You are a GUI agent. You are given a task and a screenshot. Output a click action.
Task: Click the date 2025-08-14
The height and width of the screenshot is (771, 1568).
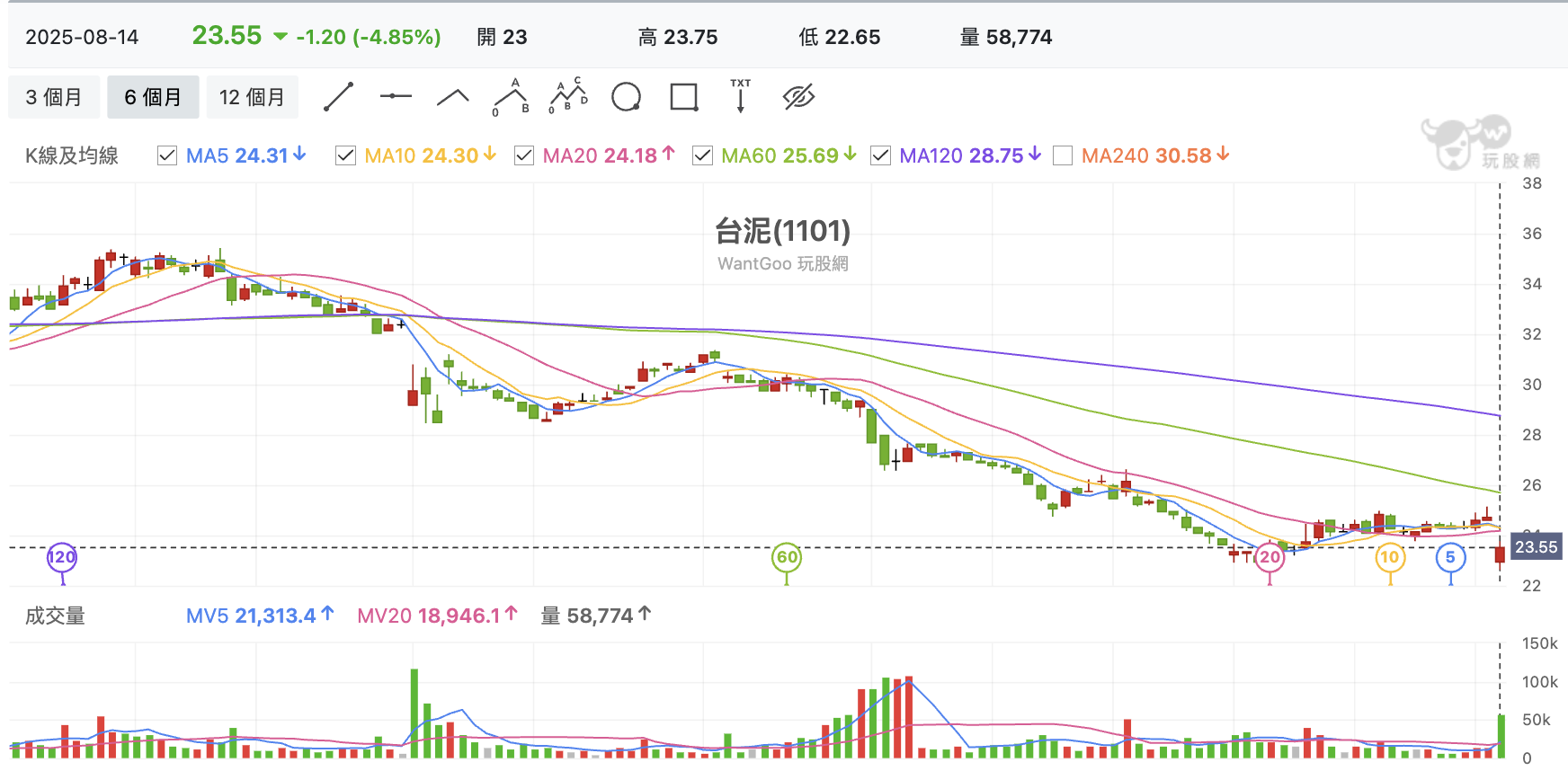[82, 37]
